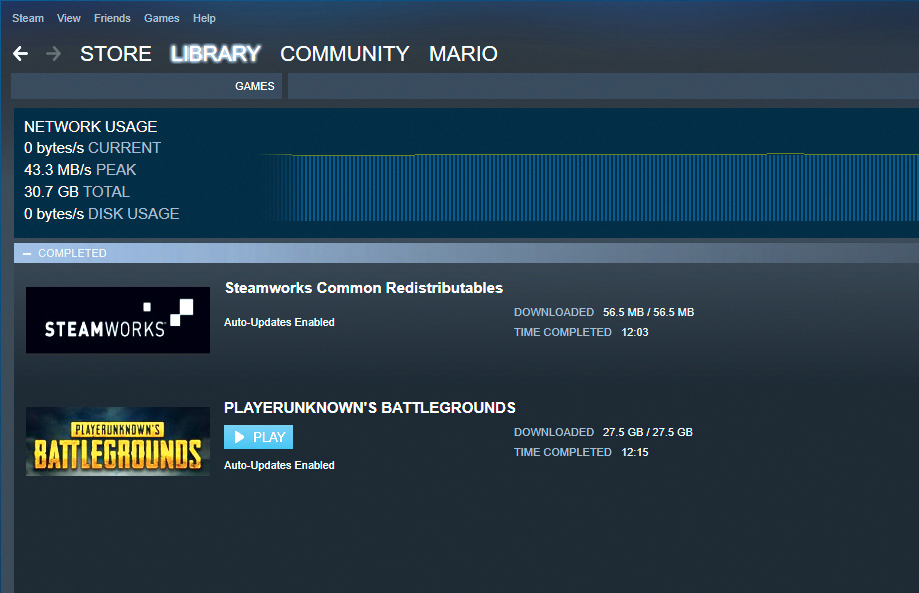Viewport: 919px width, 593px height.
Task: Open the MARIO profile section
Action: point(463,54)
